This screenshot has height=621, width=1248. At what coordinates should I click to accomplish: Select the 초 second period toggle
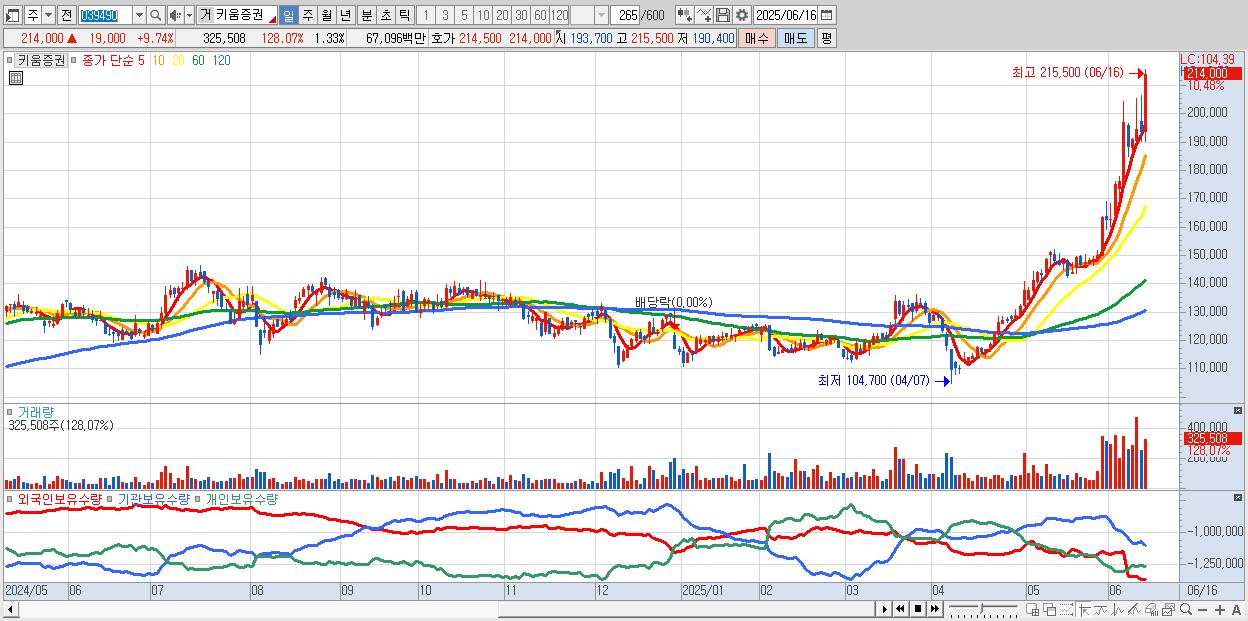coord(385,15)
